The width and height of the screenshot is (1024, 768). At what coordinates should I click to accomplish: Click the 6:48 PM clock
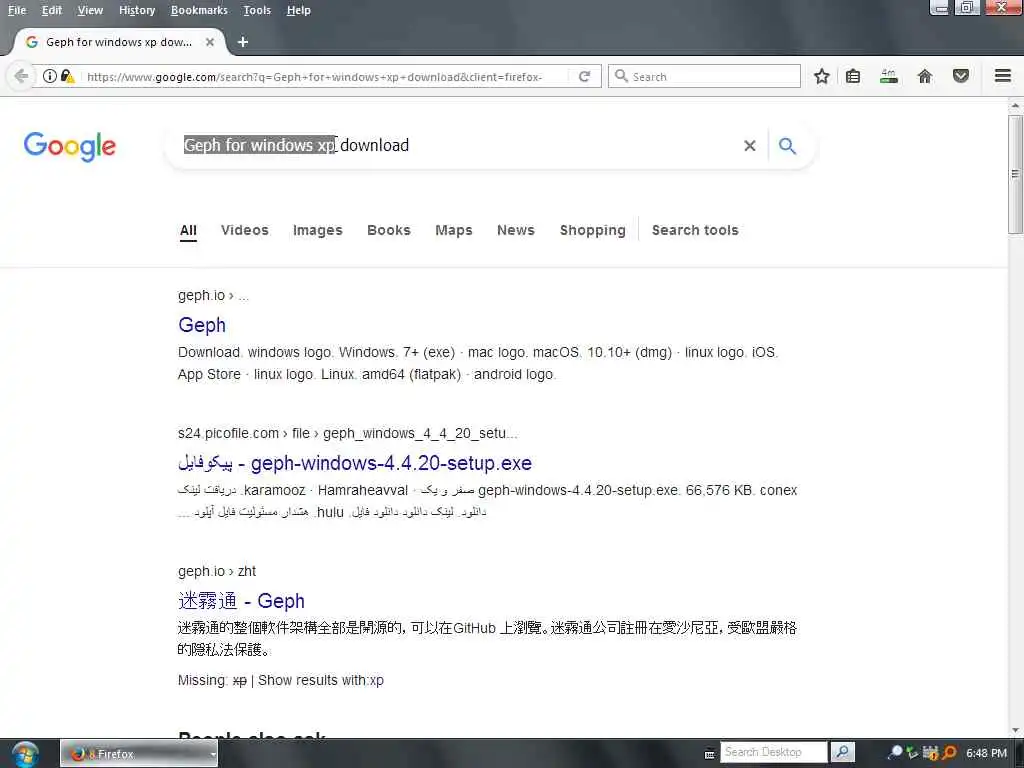[986, 753]
